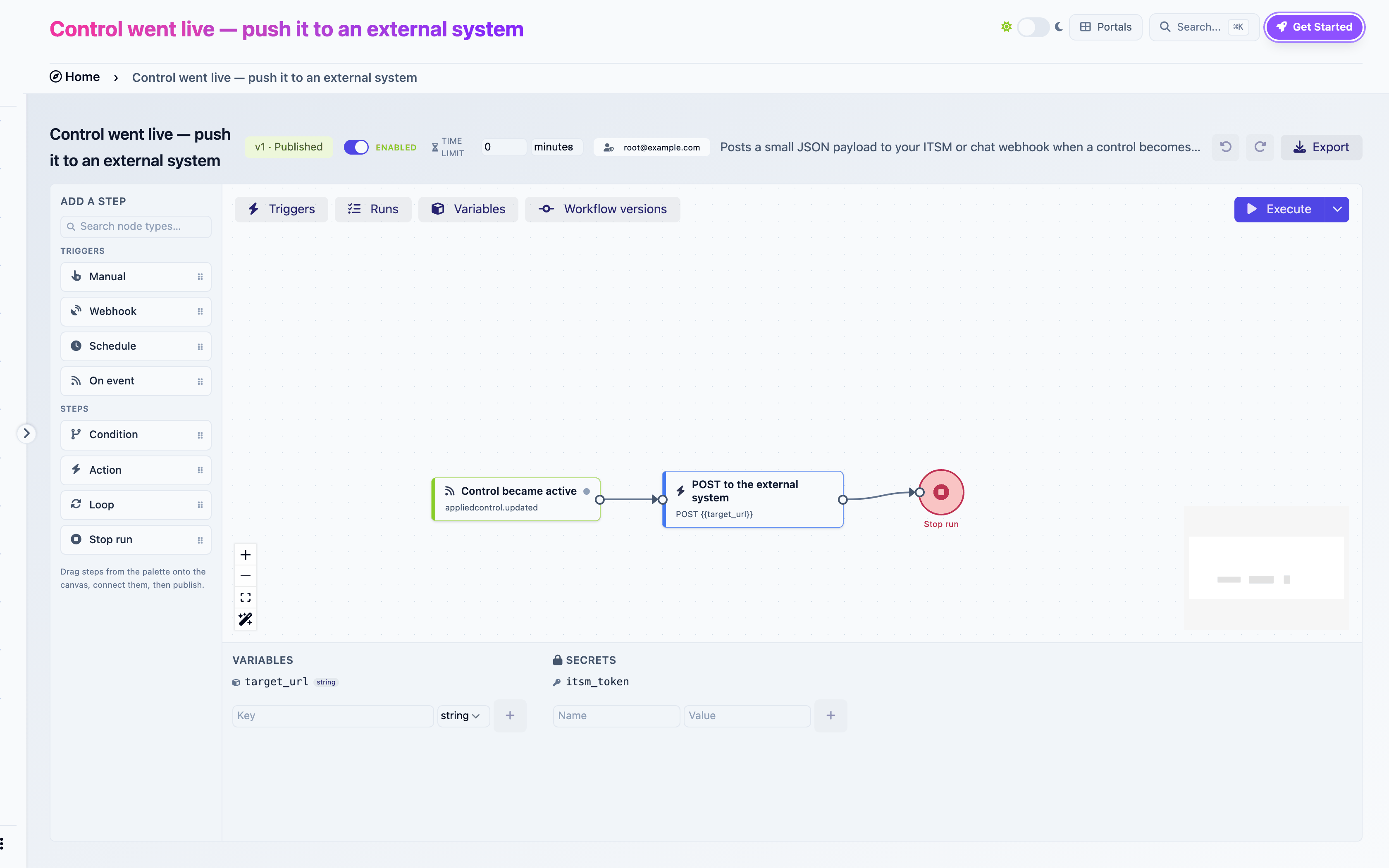Click the compass Home icon in breadcrumb
The width and height of the screenshot is (1389, 868).
click(x=56, y=77)
